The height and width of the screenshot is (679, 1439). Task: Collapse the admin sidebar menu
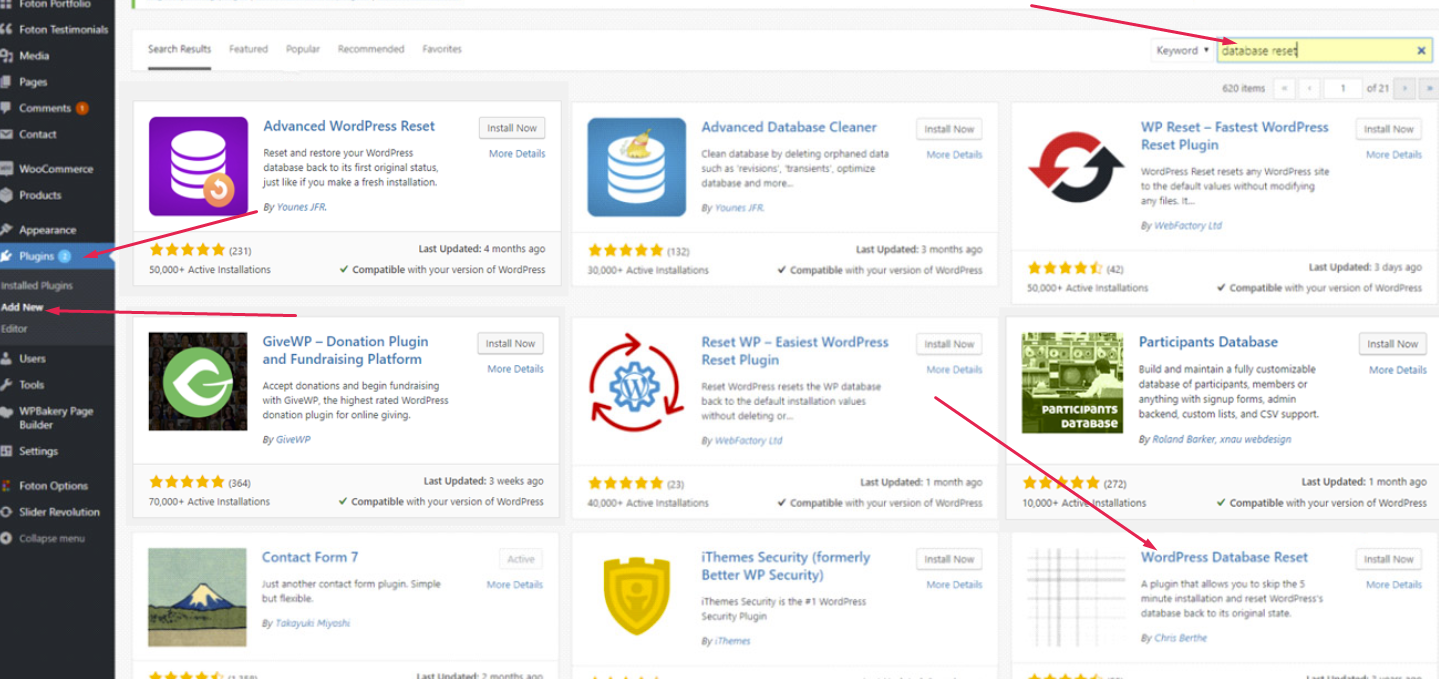tap(51, 538)
